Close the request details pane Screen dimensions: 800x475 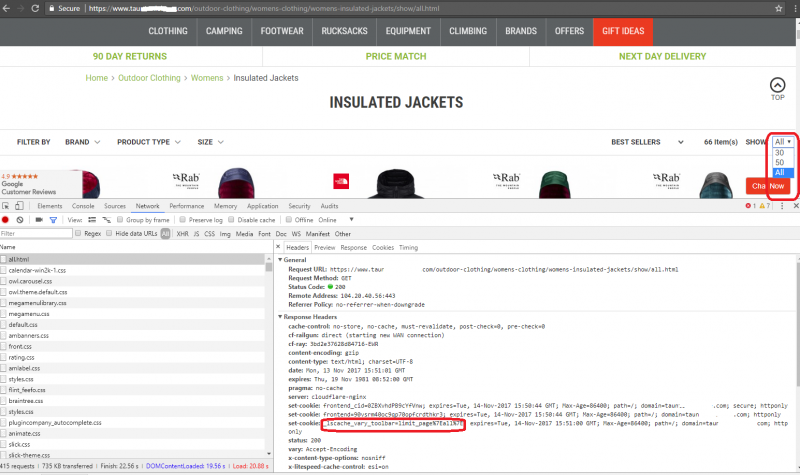(x=278, y=247)
